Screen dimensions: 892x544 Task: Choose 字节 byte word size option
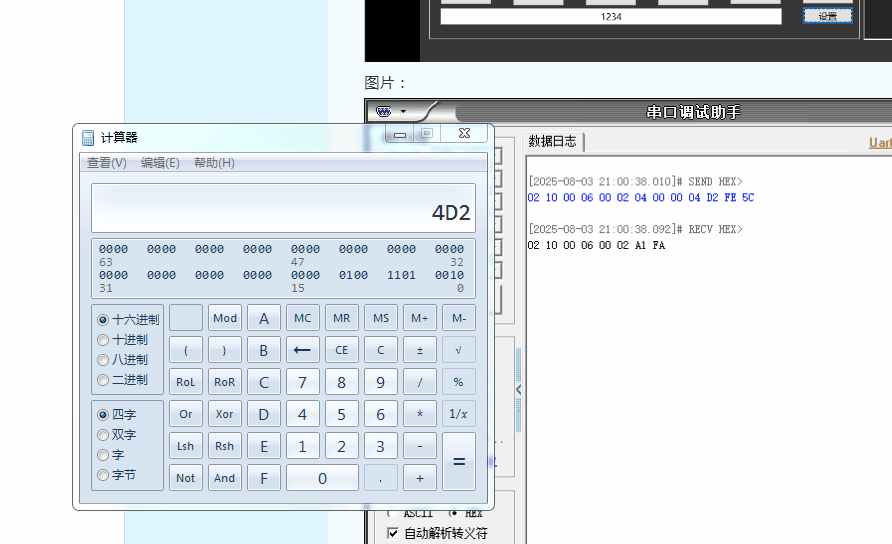coord(103,475)
